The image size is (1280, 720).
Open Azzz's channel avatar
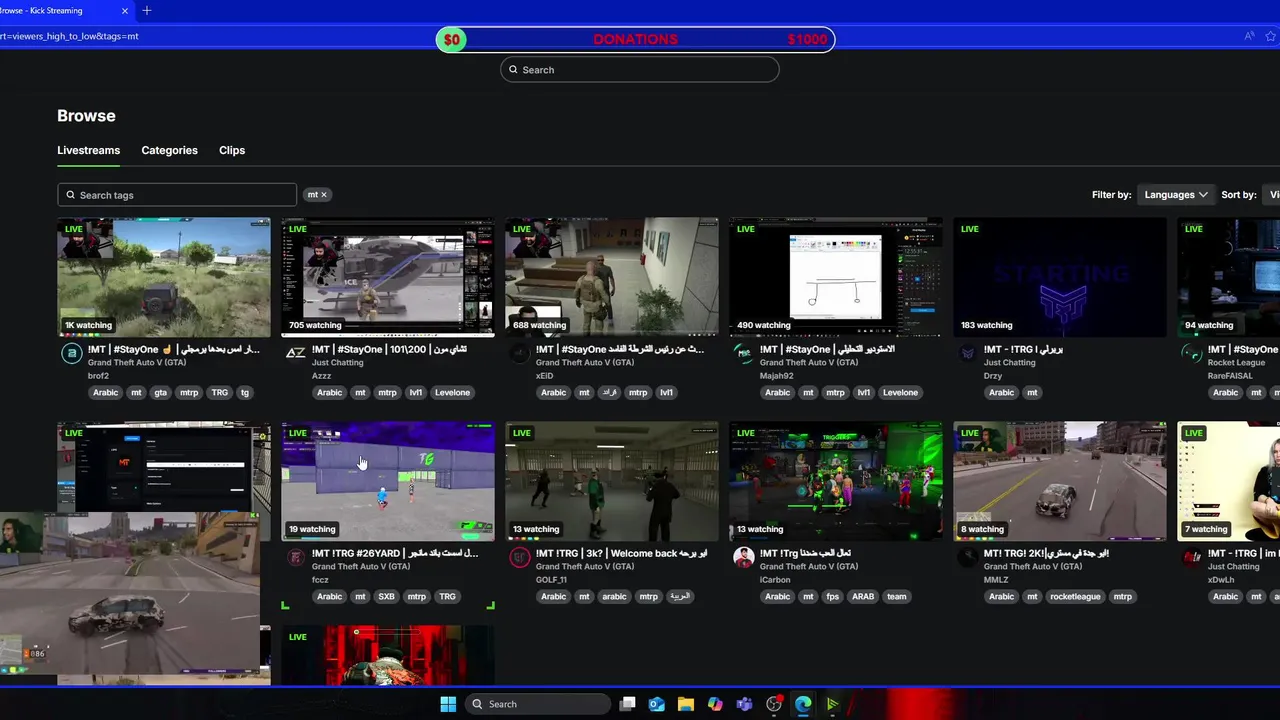pyautogui.click(x=295, y=353)
